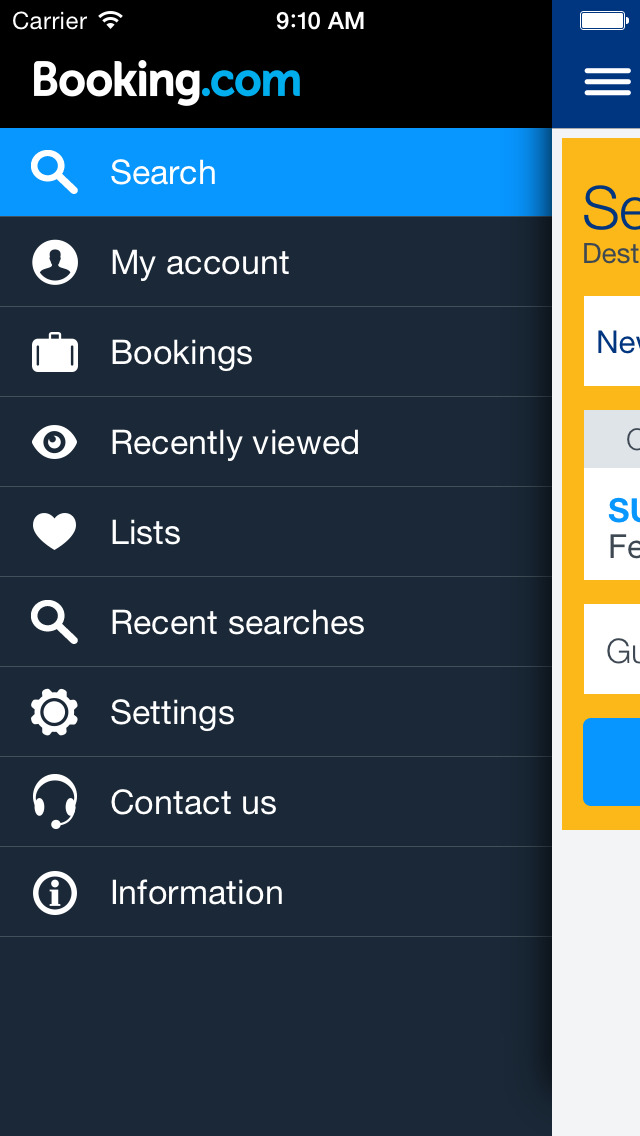Image resolution: width=640 pixels, height=1136 pixels.
Task: Click the Recent searches magnifier icon
Action: click(54, 621)
